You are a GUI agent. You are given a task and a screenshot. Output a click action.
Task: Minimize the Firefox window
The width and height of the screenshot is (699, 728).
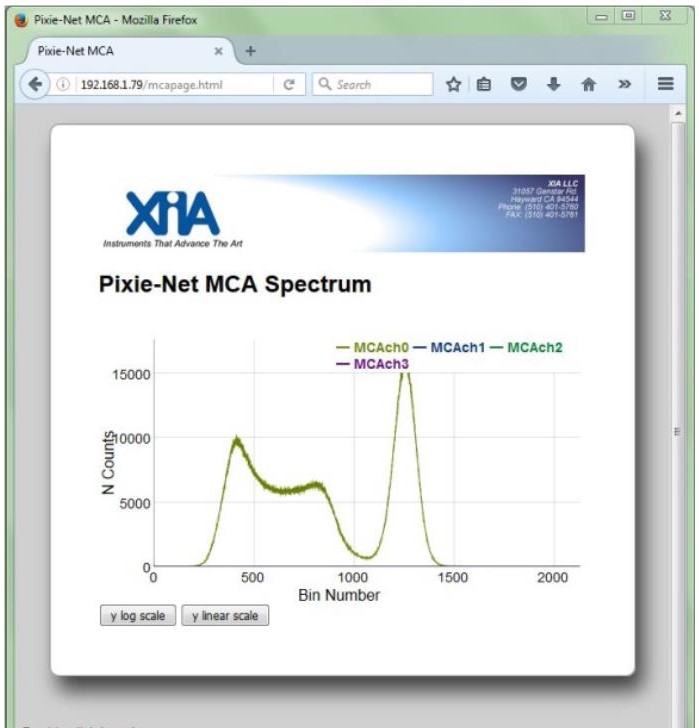click(x=602, y=17)
